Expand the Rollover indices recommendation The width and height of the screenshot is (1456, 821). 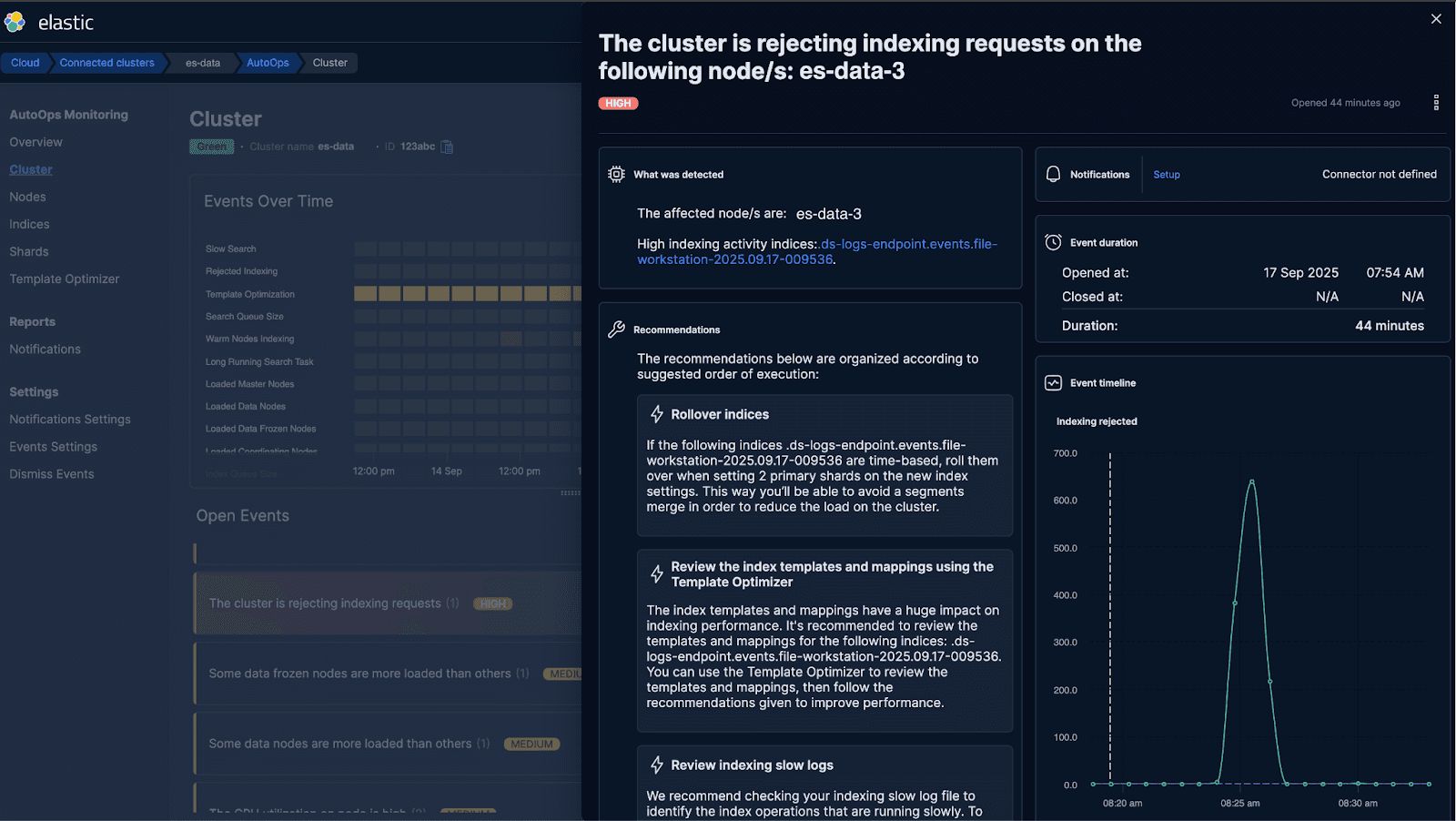(x=719, y=414)
